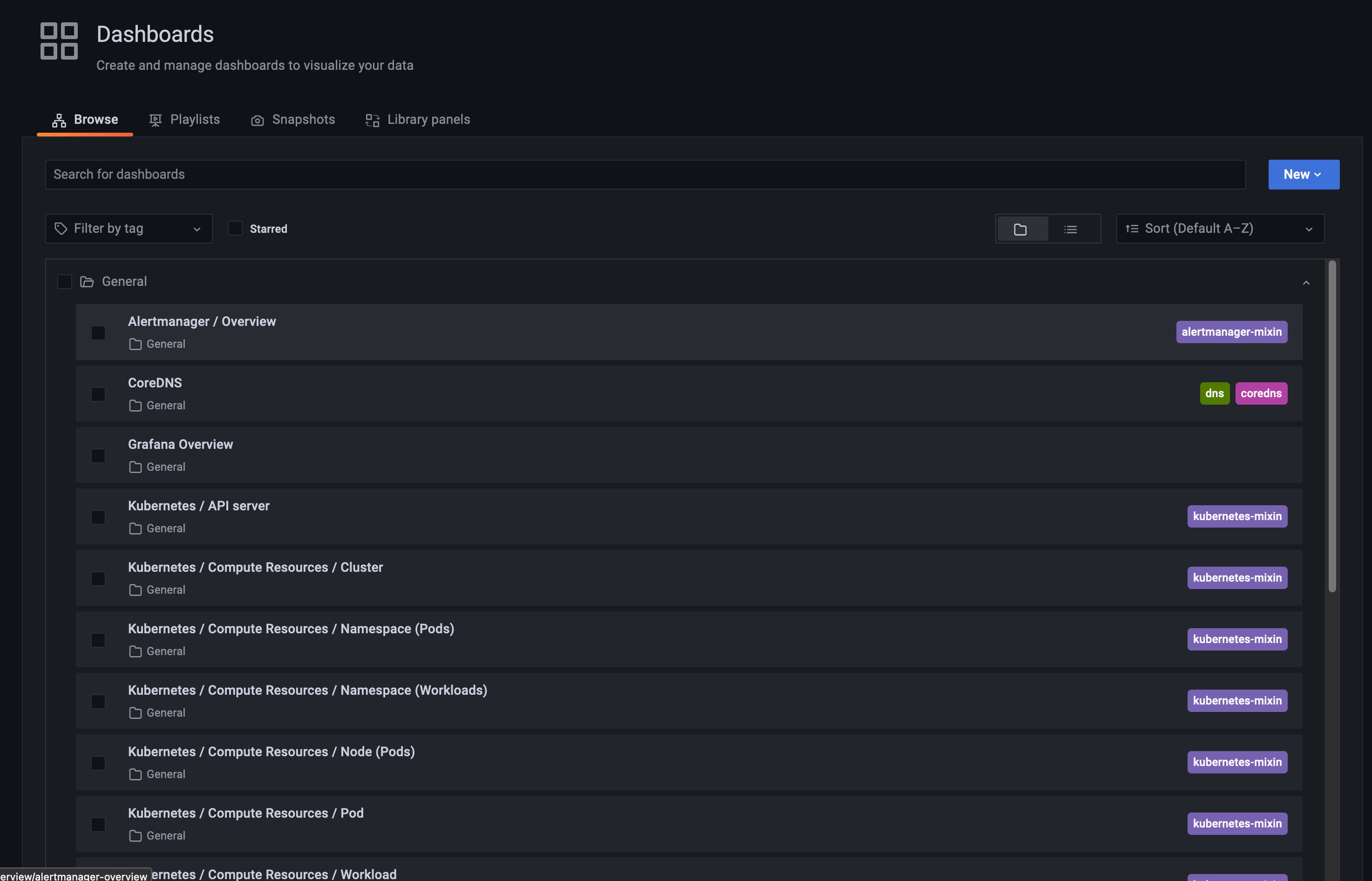Check the General folder select-all checkbox

pos(65,281)
